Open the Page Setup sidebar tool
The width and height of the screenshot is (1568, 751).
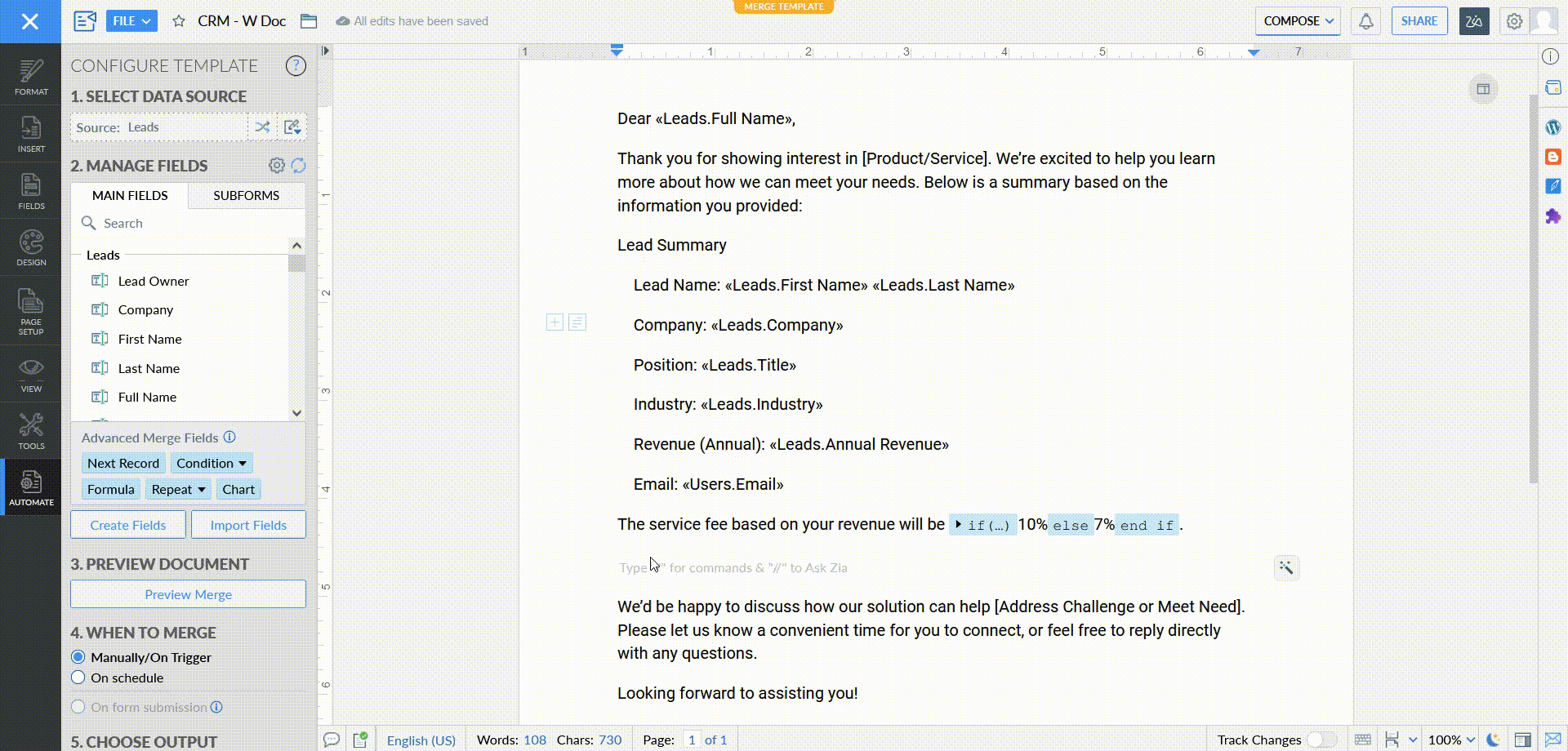(31, 311)
